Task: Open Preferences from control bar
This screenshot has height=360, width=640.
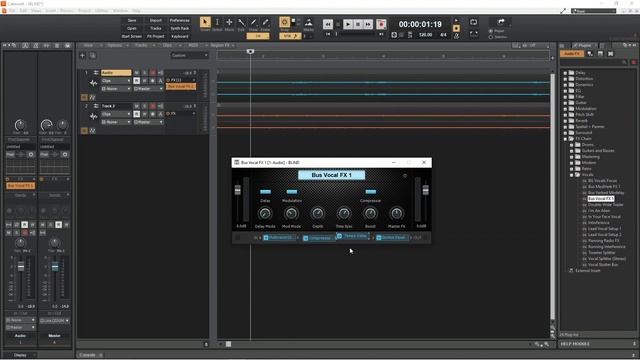Action: pyautogui.click(x=180, y=20)
